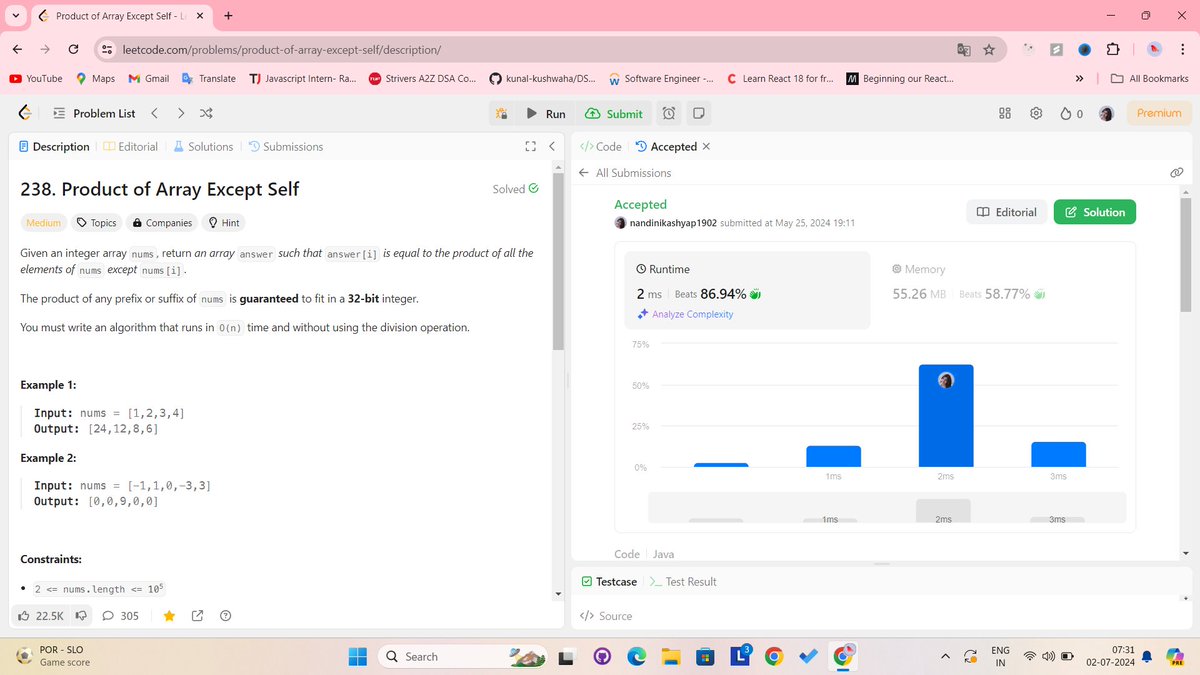Open the LeetCode user avatar
Viewport: 1200px width, 675px height.
1106,114
